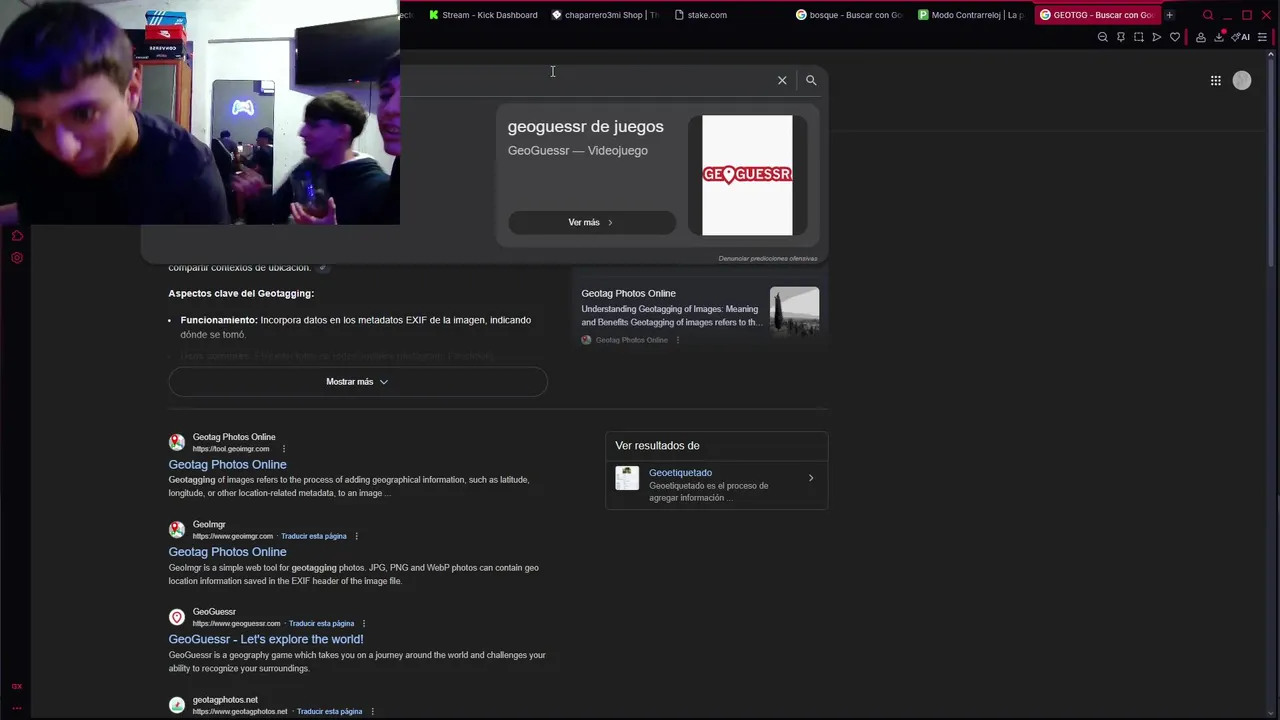Open the source card three-dot menu

click(x=678, y=340)
